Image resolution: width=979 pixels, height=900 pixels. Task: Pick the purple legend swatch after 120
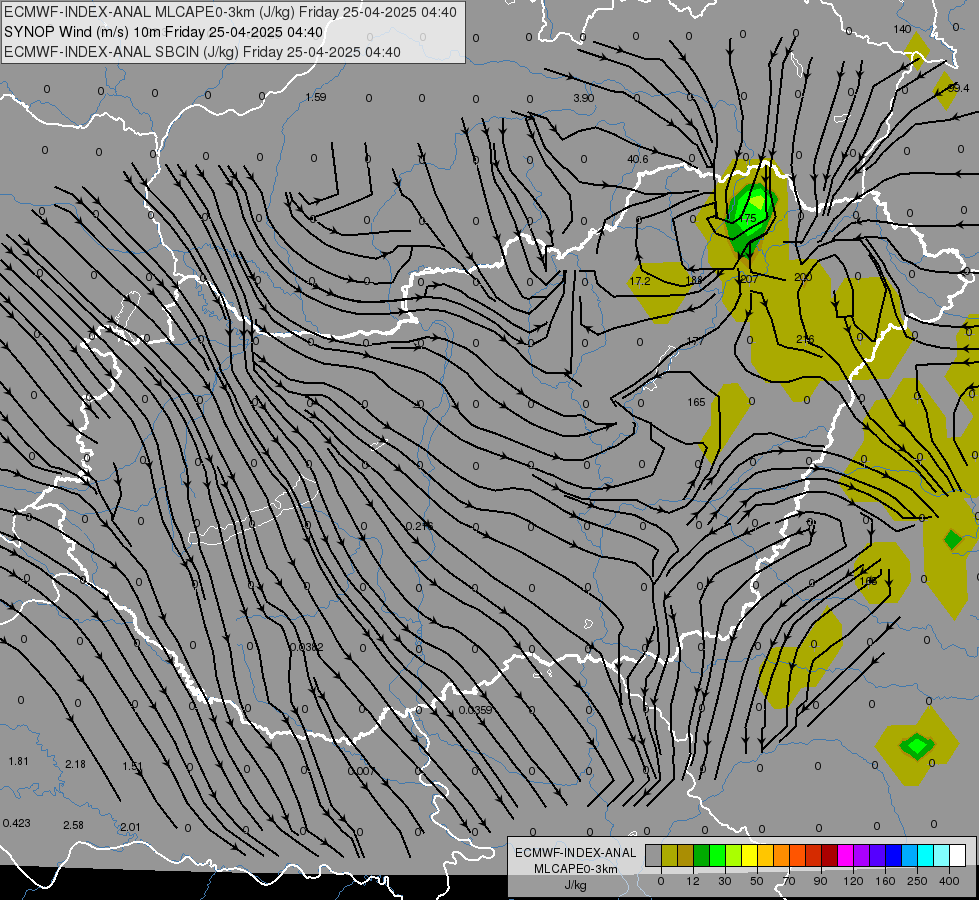(861, 855)
